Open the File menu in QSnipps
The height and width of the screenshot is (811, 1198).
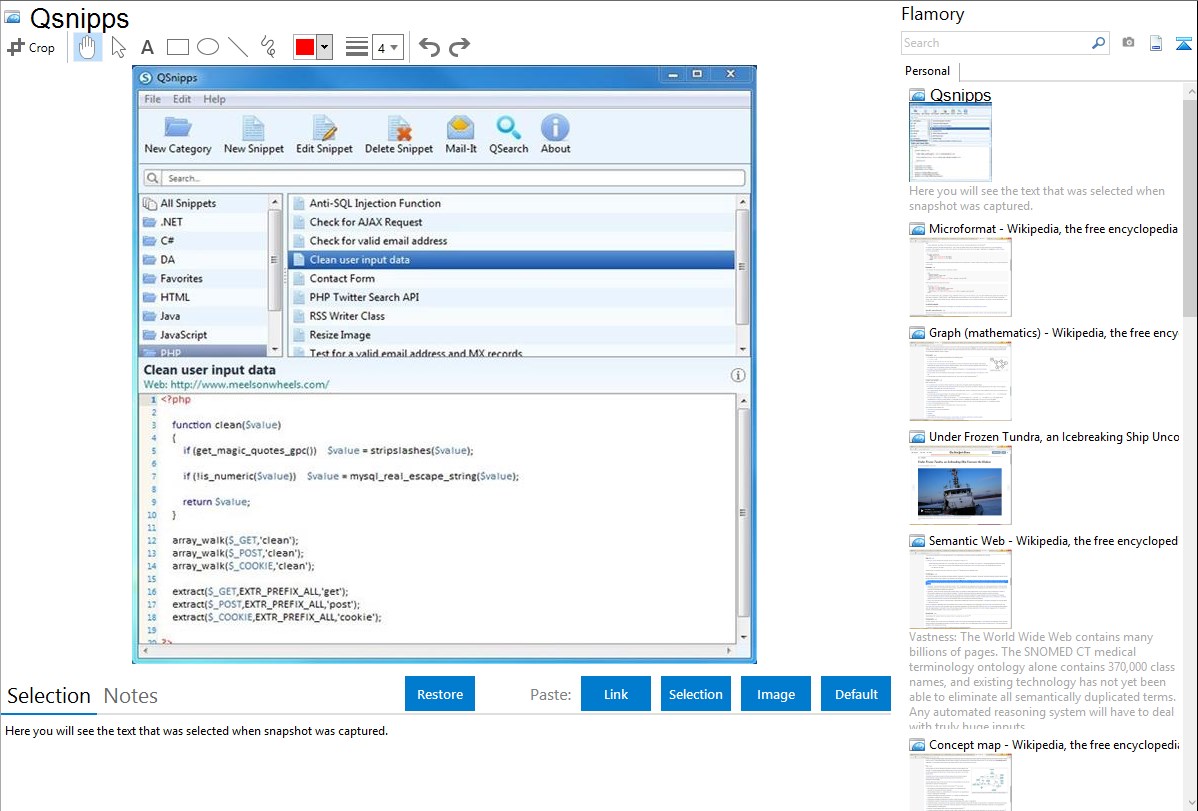tap(153, 99)
